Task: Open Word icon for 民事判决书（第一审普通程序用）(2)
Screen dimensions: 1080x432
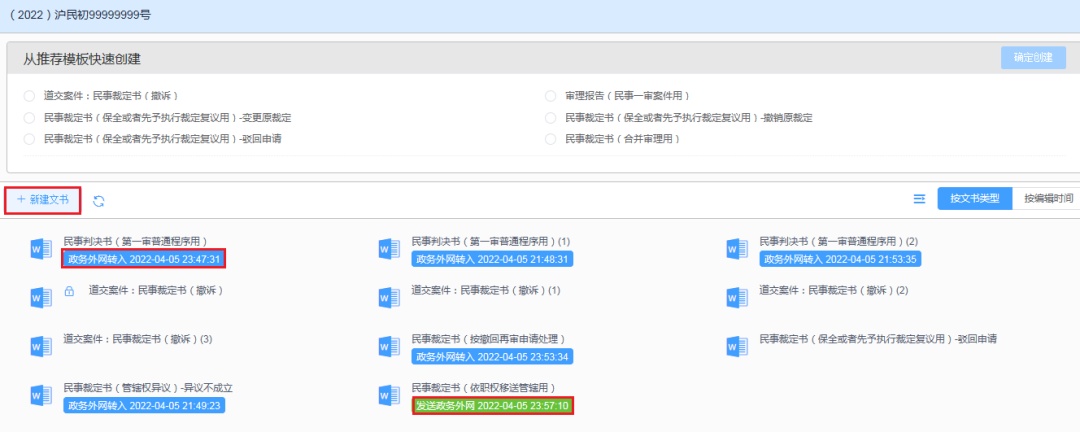Action: pos(737,250)
